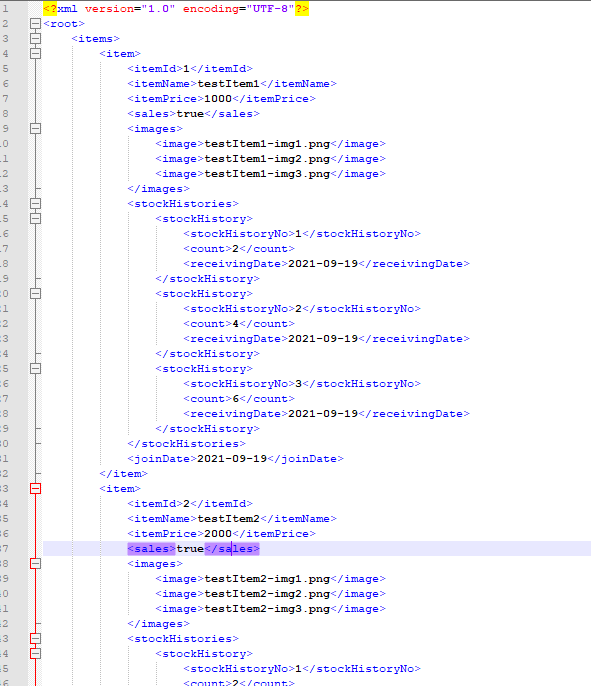Click the stockHistoryNo 2 line
This screenshot has height=686, width=591.
pos(302,309)
